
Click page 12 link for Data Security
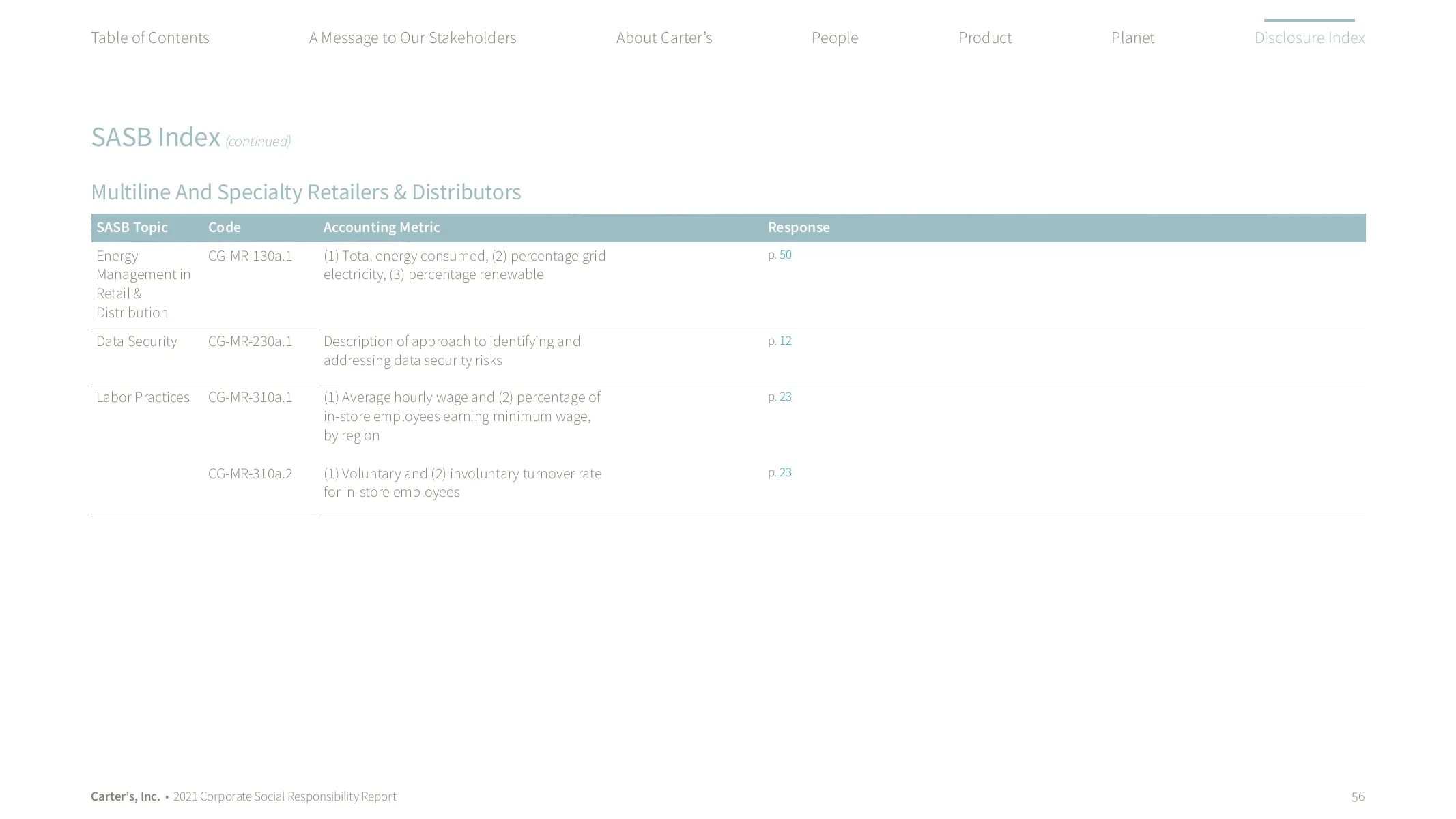[x=785, y=341]
